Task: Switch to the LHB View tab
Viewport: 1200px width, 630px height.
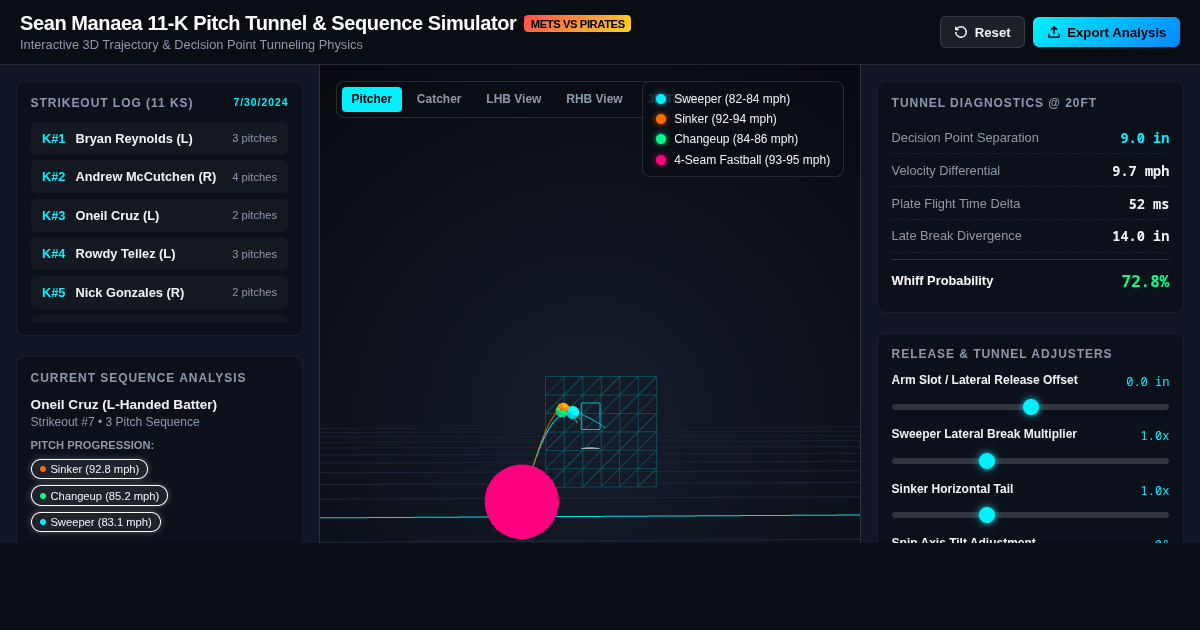Action: pyautogui.click(x=514, y=99)
